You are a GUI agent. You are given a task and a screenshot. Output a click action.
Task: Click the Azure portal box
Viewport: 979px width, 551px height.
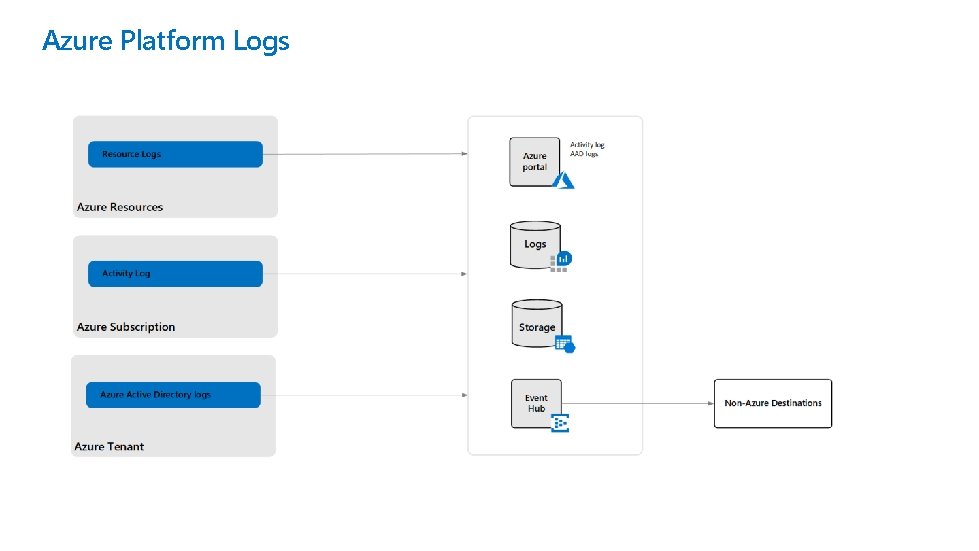pyautogui.click(x=534, y=162)
